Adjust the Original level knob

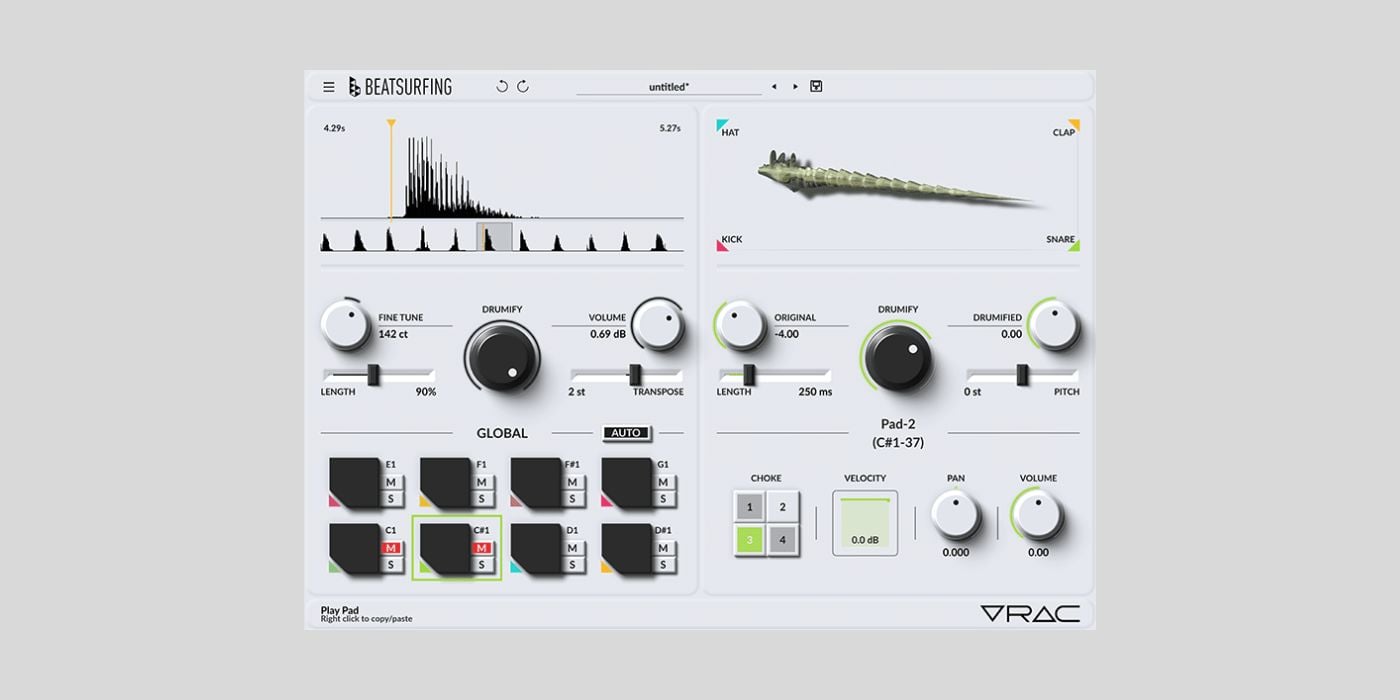tap(741, 326)
